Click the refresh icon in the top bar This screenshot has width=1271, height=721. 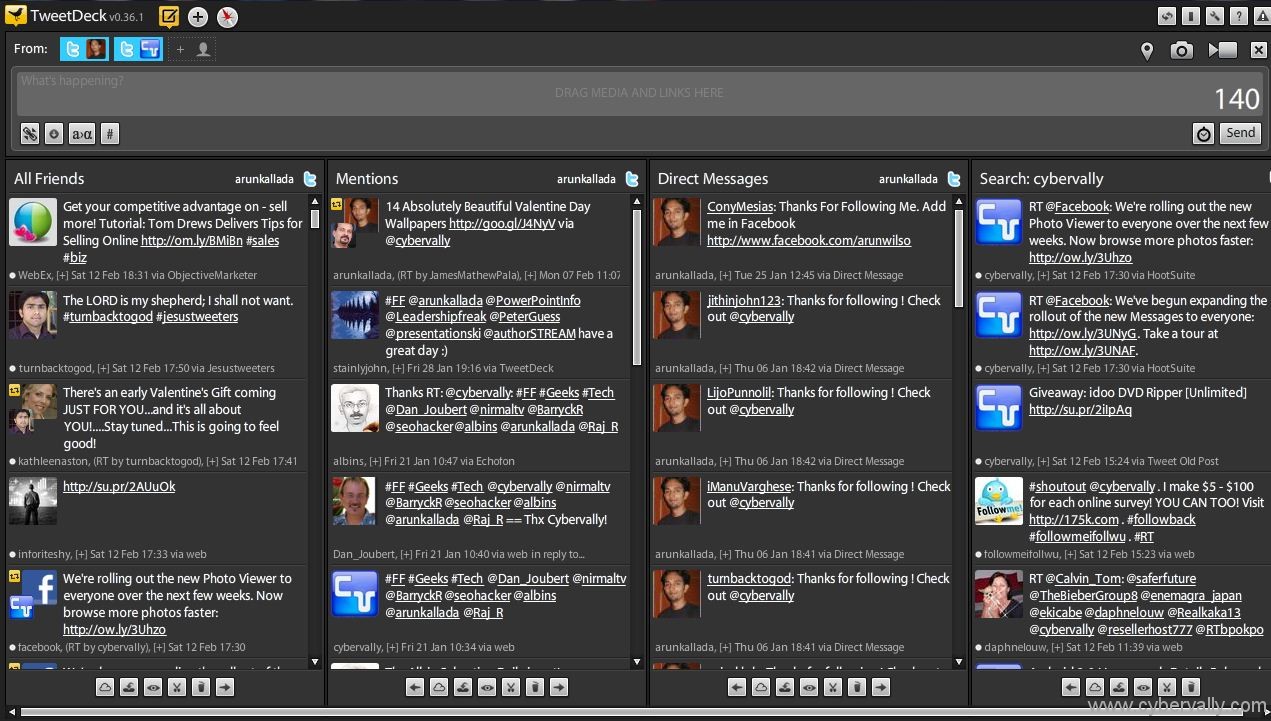pyautogui.click(x=1167, y=16)
